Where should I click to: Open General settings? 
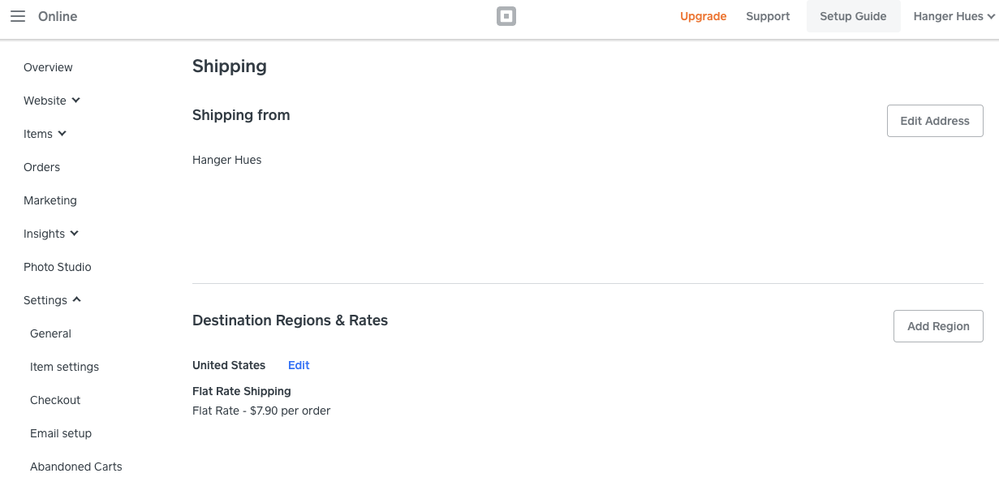pos(50,334)
